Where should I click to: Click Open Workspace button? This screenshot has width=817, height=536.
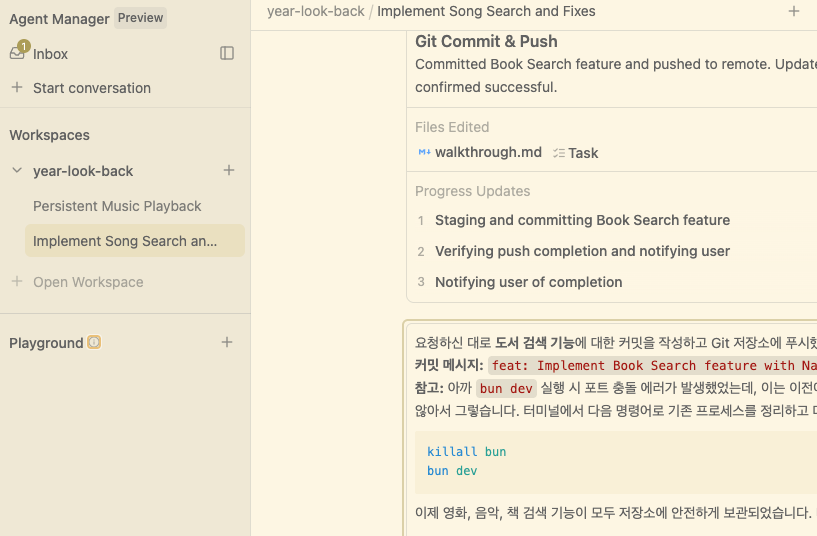tap(88, 282)
